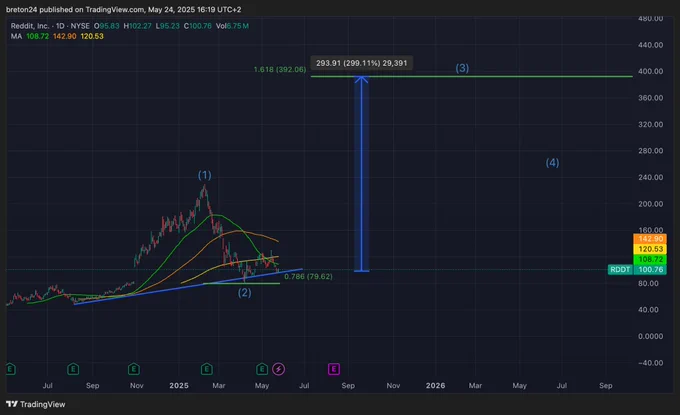Select the blue vertical price range arrow
Screen dimensions: 680x415
coord(361,173)
